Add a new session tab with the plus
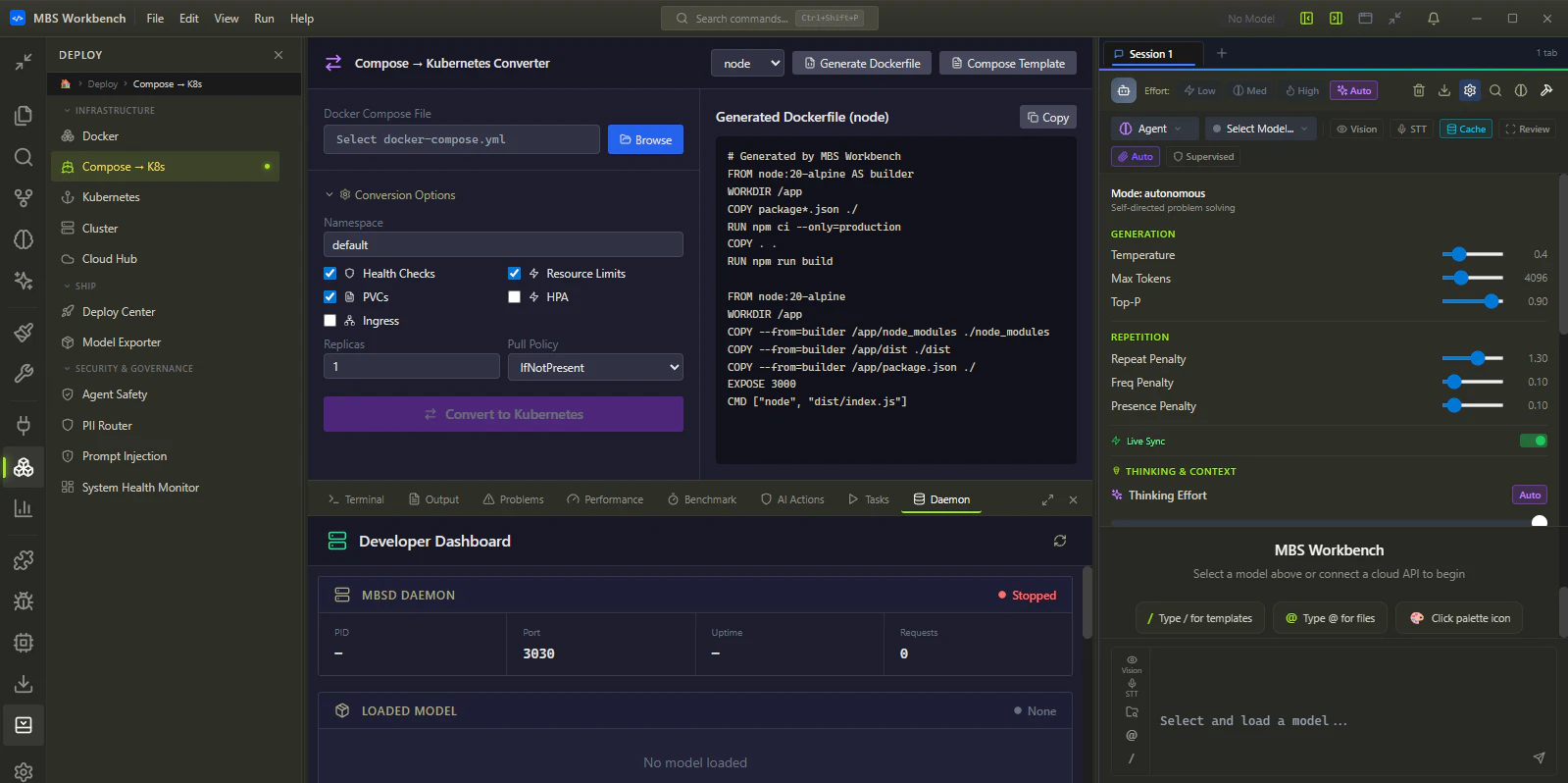1568x783 pixels. point(1221,53)
